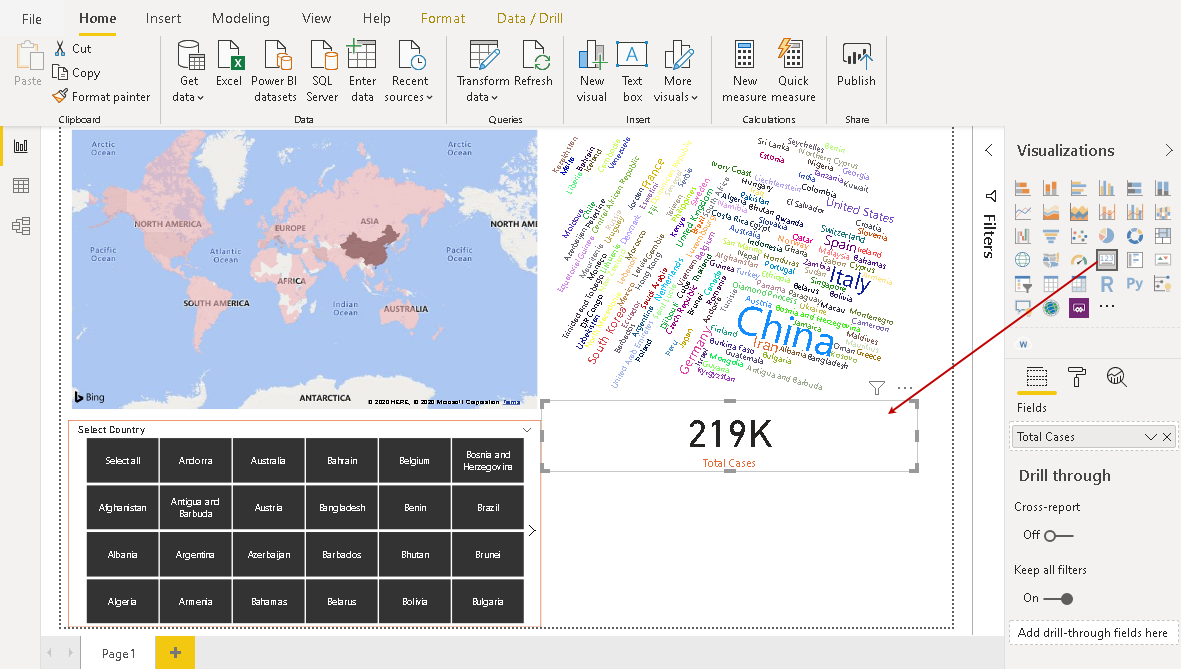Select the Waterfall chart visual
Screen dimensions: 1181x669
1022,236
